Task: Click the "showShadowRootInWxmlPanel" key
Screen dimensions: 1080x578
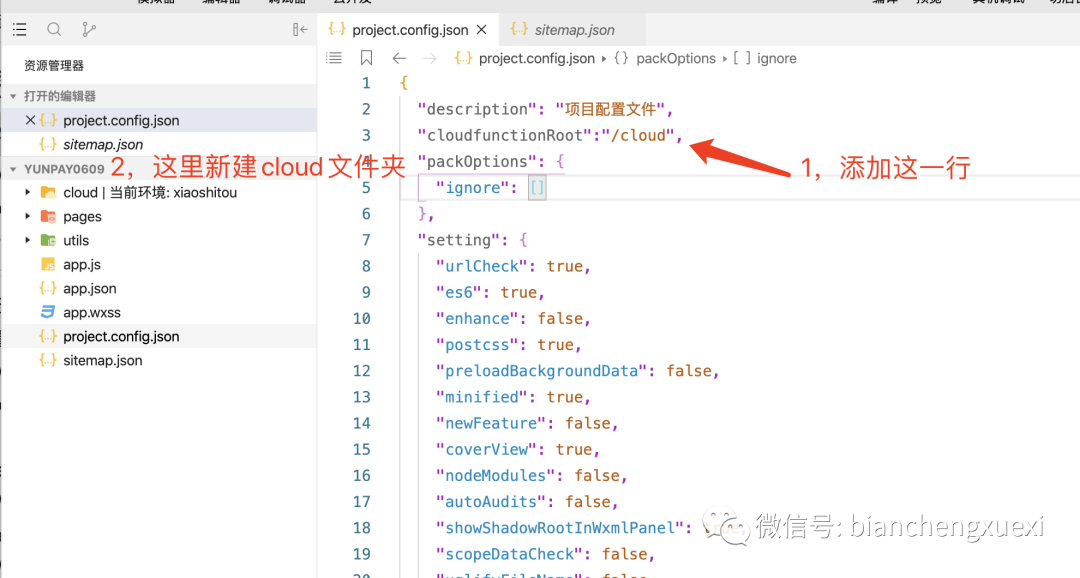Action: click(560, 528)
